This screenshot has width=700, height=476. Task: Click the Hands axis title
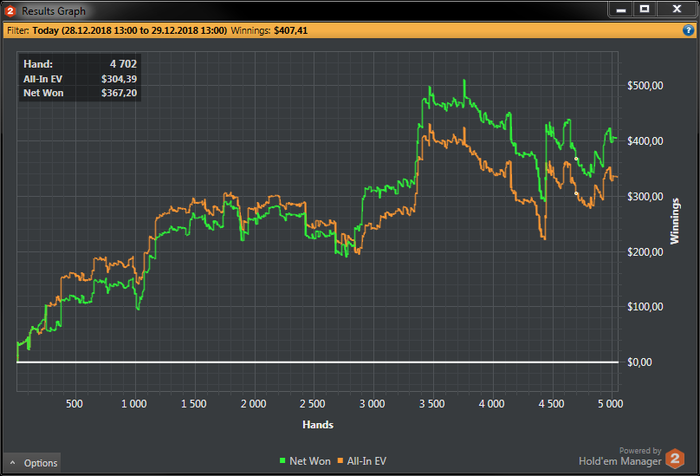click(x=318, y=425)
